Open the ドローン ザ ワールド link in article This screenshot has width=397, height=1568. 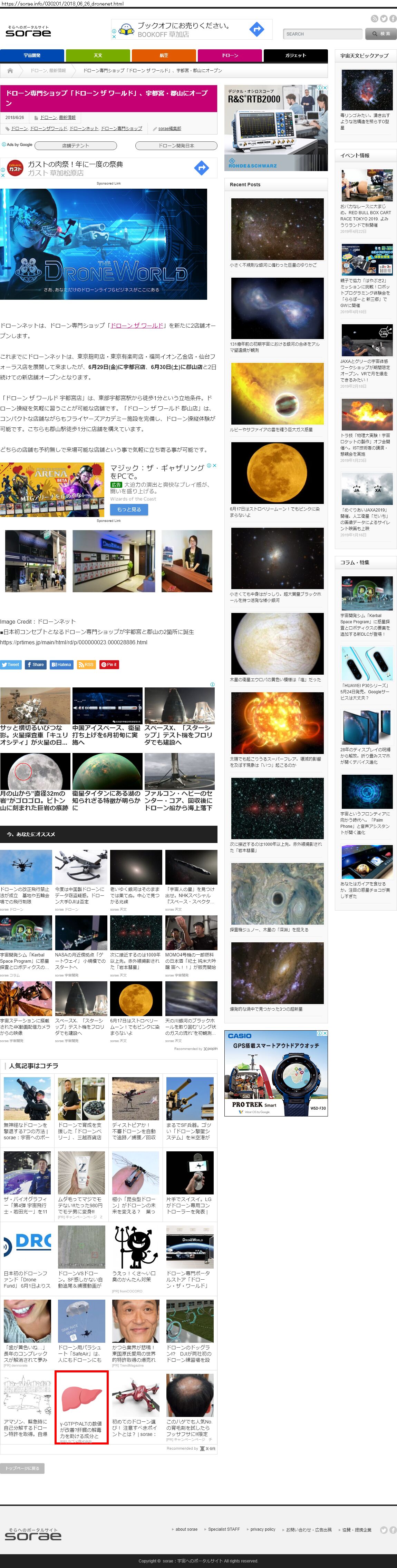(x=137, y=326)
